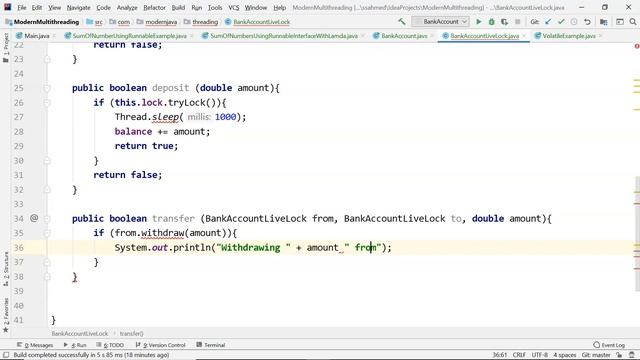Open the Messages tool window
Screen dimensions: 640x360
(x=35, y=345)
